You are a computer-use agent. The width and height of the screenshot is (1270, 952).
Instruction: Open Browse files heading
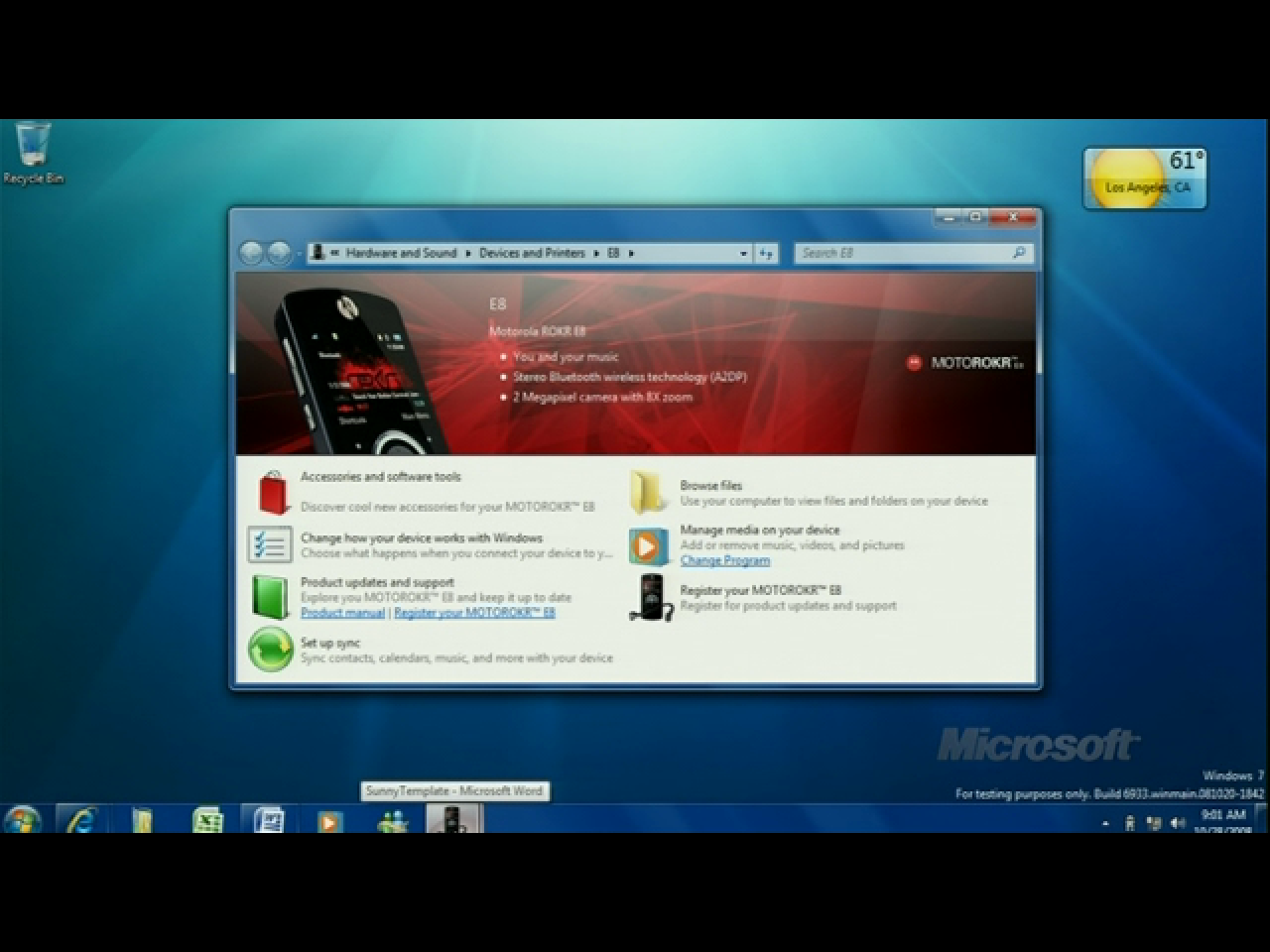point(711,486)
